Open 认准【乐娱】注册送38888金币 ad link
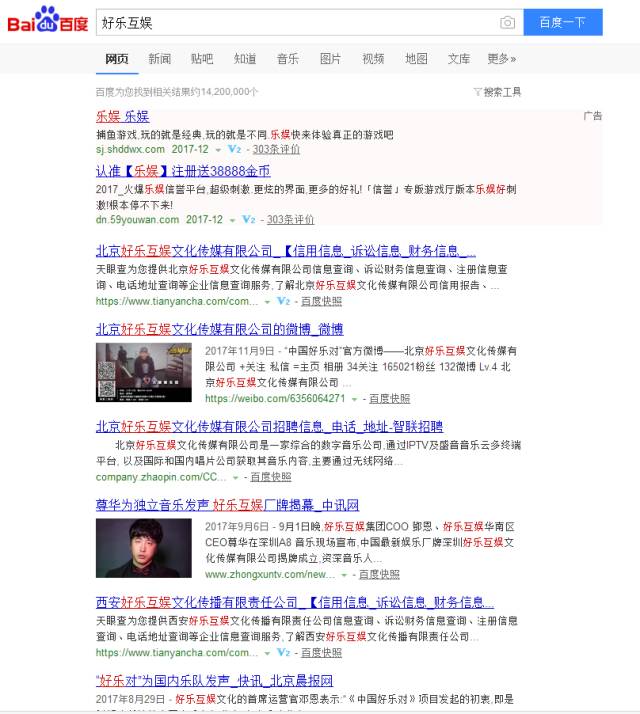Viewport: 640px width, 714px height. click(x=183, y=171)
